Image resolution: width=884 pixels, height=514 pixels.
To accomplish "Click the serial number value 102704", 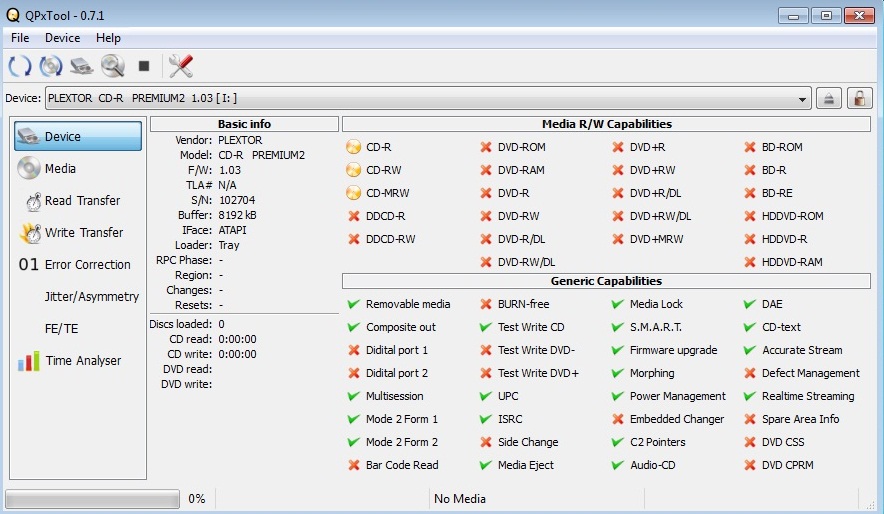I will (x=237, y=200).
